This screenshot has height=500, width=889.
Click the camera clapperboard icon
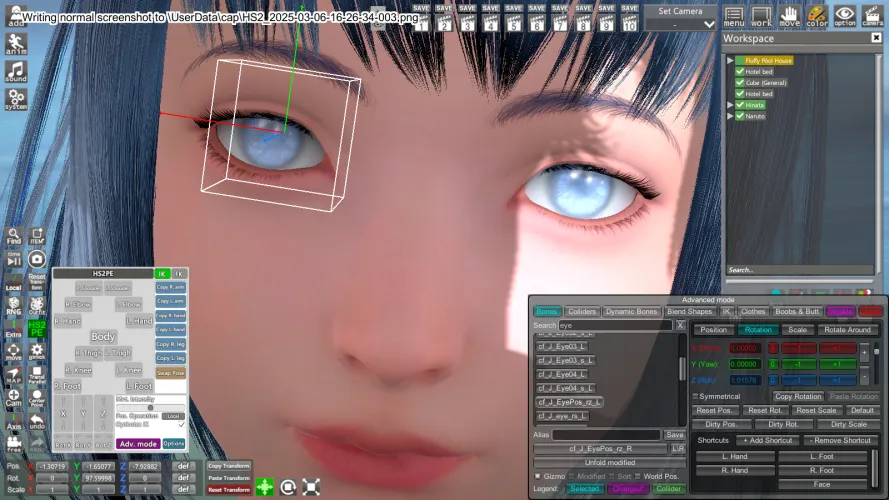873,15
